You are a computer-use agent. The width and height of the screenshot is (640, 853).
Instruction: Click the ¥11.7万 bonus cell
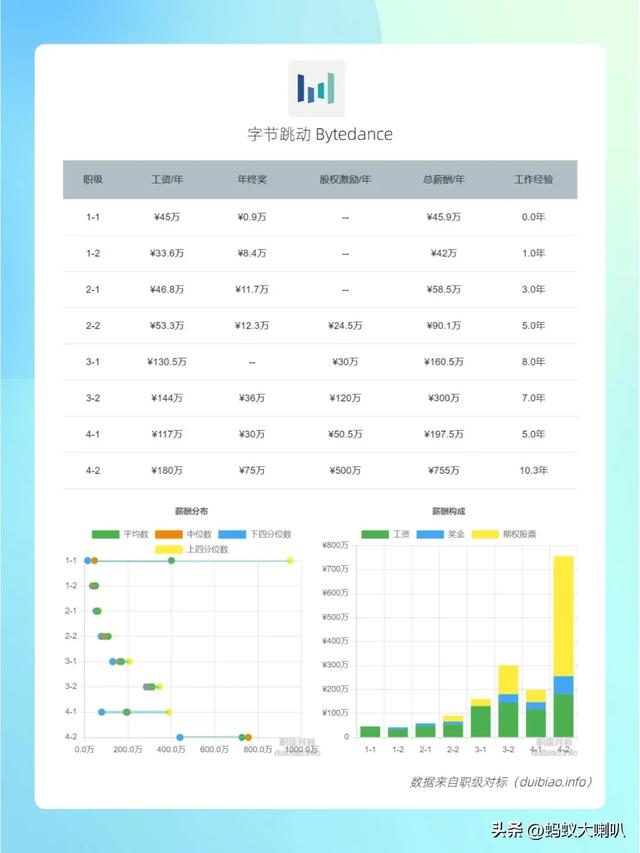[252, 289]
